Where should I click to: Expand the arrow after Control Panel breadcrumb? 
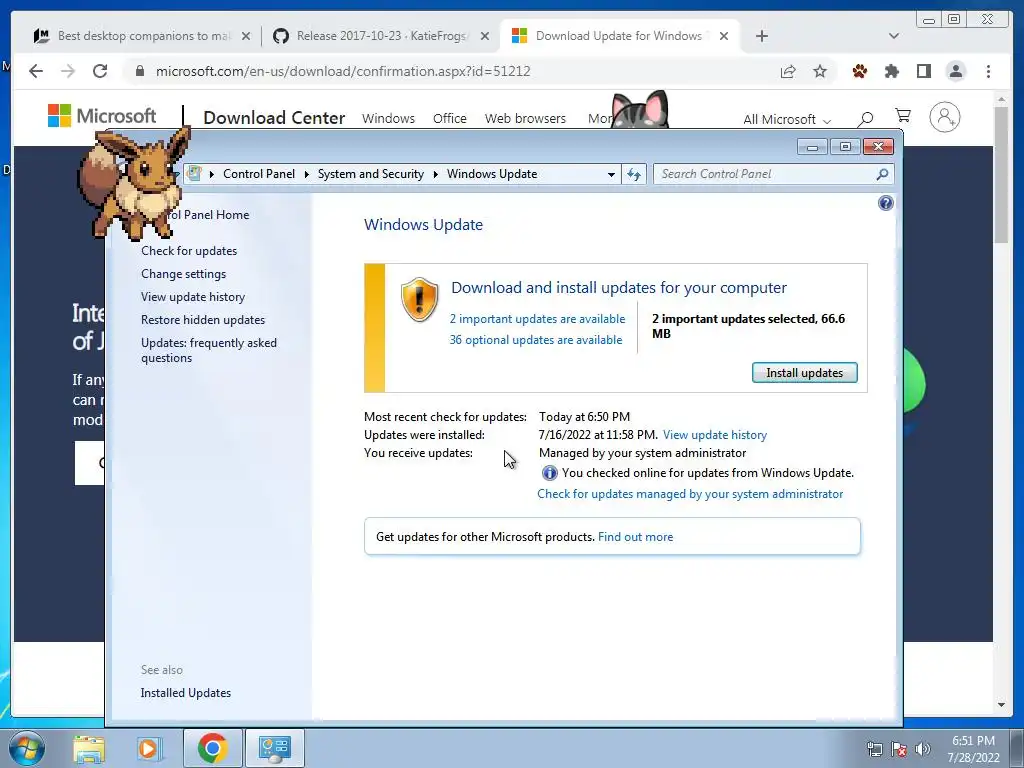point(306,174)
